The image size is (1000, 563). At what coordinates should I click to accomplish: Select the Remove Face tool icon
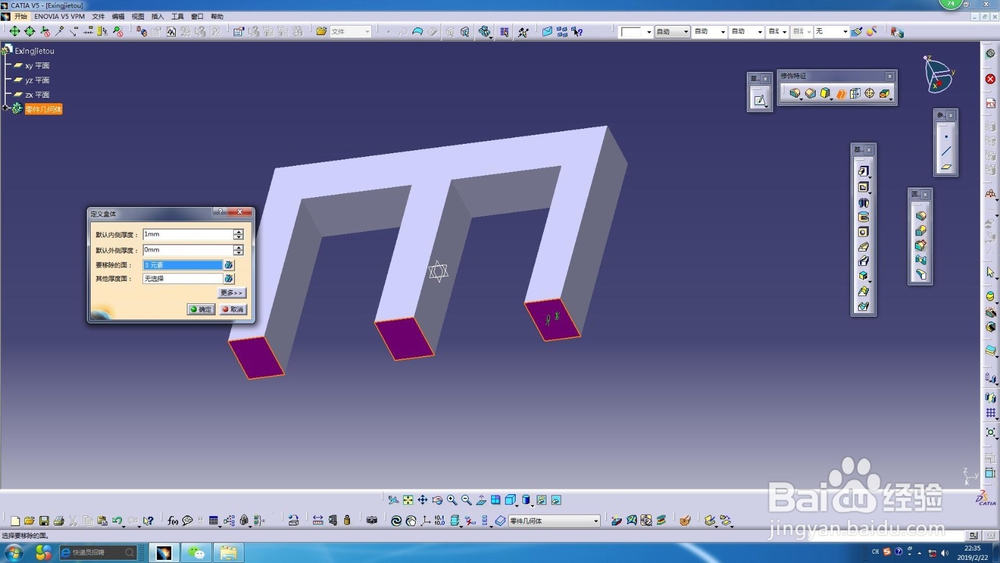885,94
